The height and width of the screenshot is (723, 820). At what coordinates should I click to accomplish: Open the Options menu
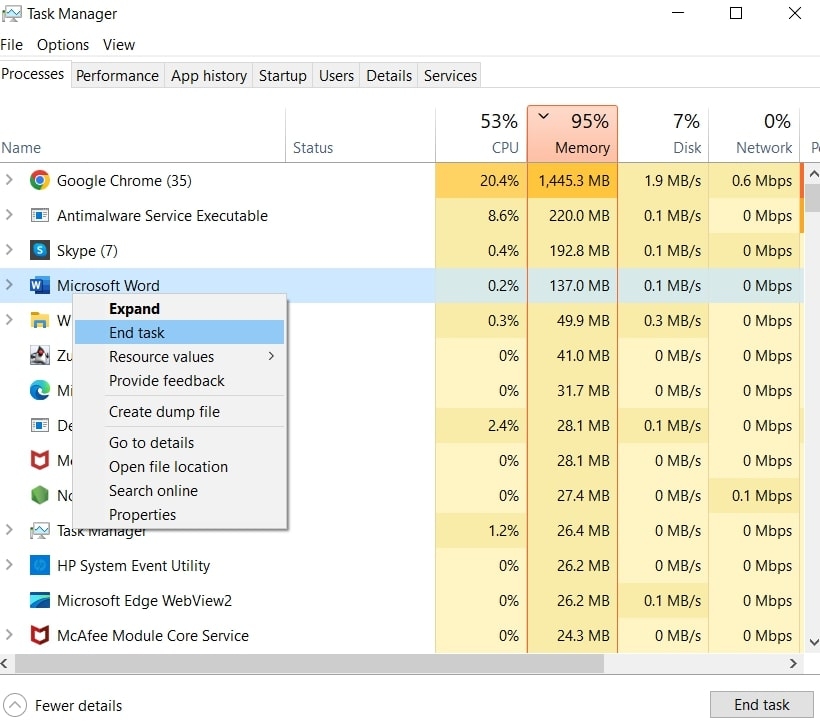[63, 45]
